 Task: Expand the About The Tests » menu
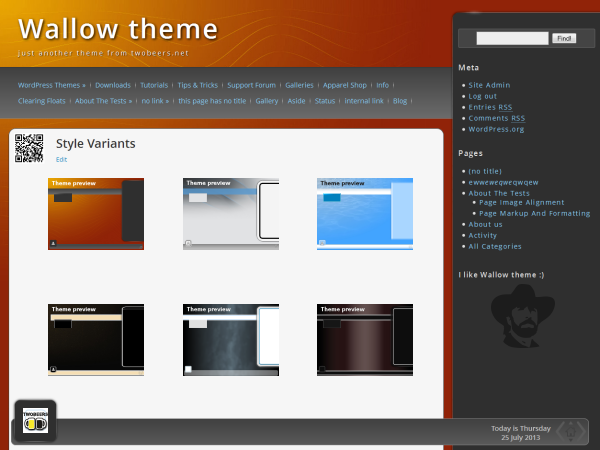(x=103, y=101)
